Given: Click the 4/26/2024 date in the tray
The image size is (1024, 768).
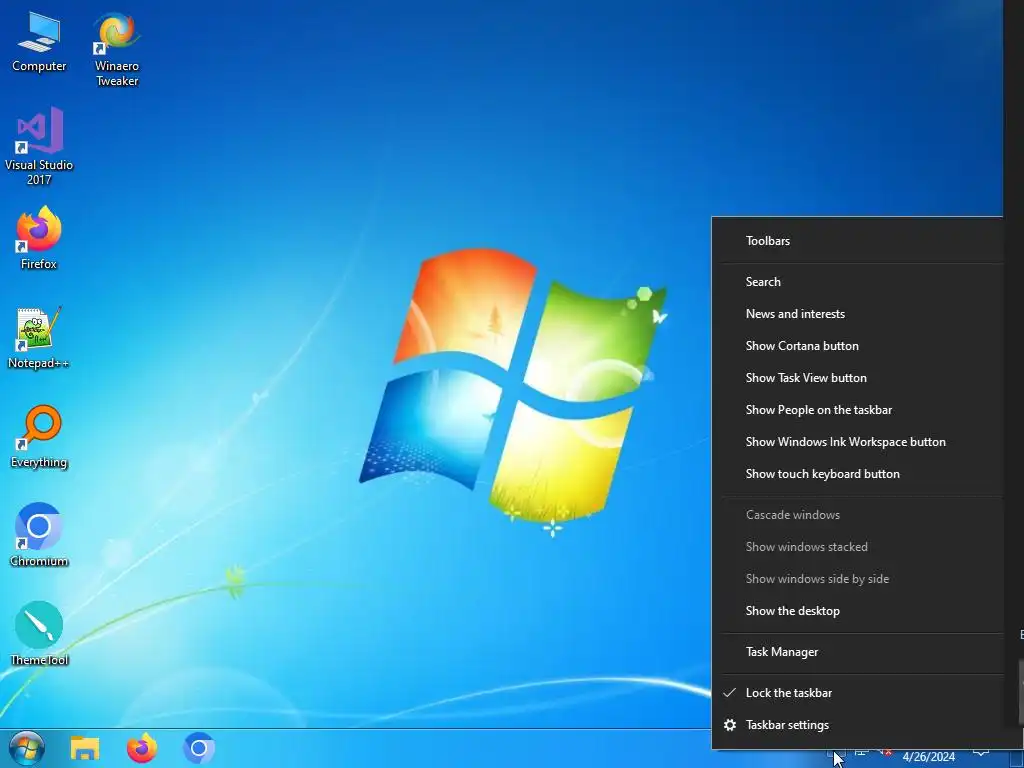Looking at the screenshot, I should click(x=929, y=757).
